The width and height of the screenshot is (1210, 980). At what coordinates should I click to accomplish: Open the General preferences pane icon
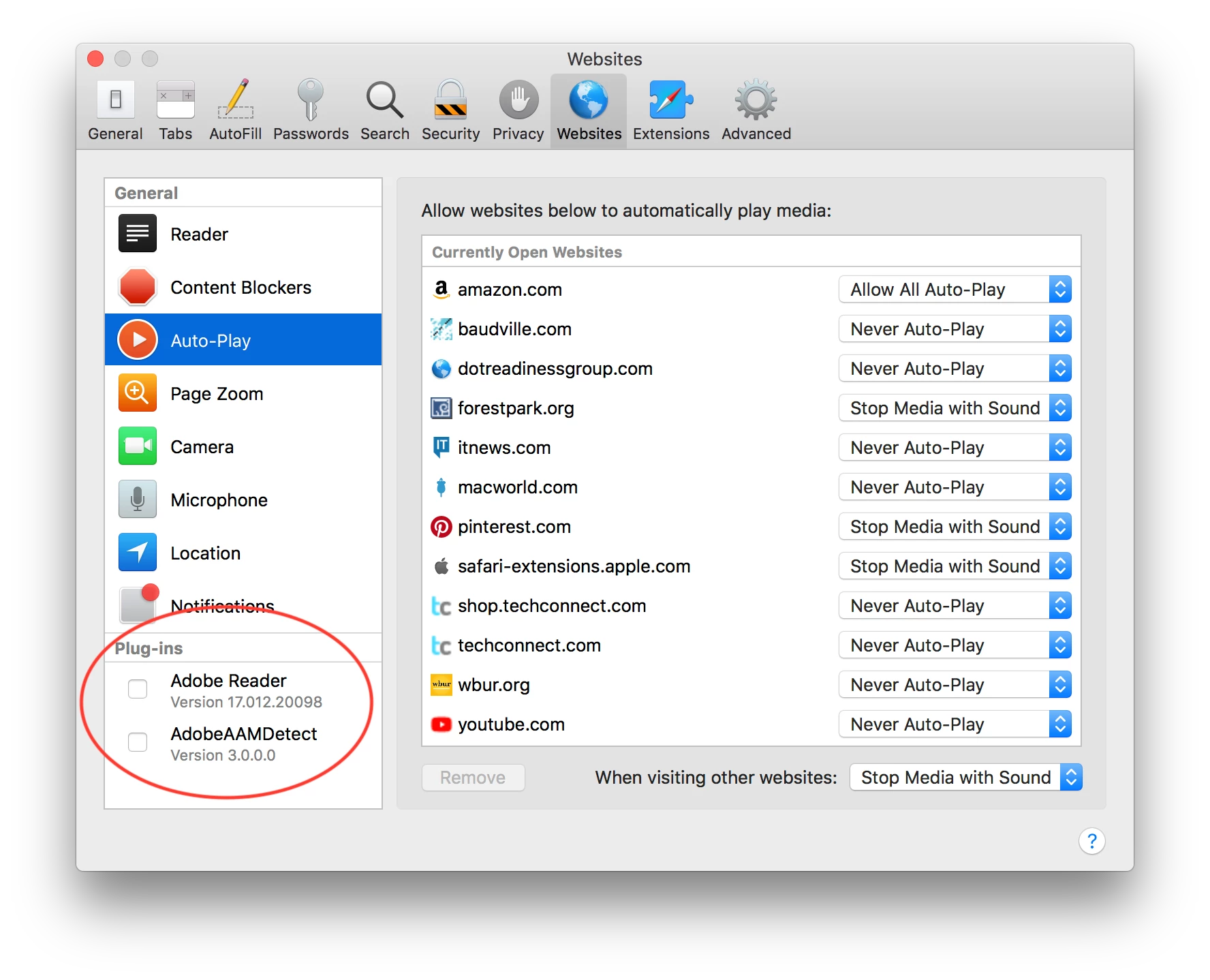115,100
